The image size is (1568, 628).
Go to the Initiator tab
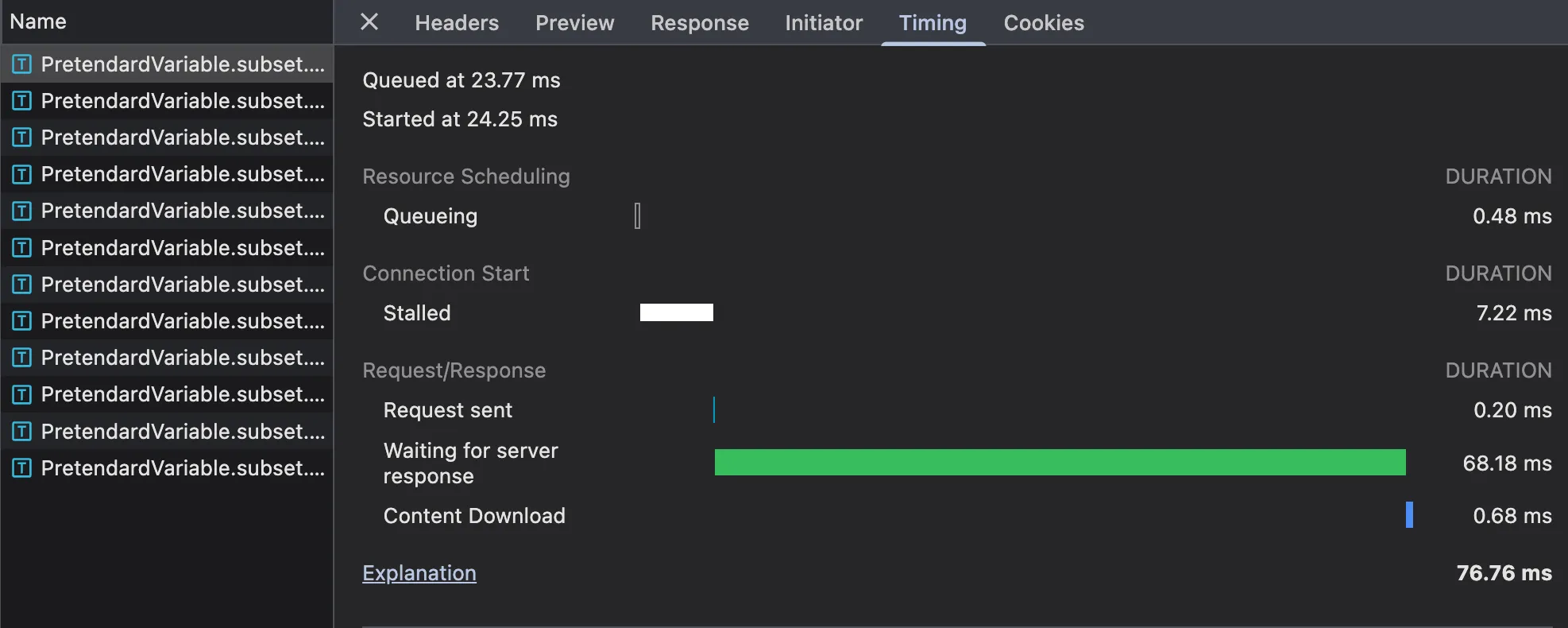coord(824,23)
